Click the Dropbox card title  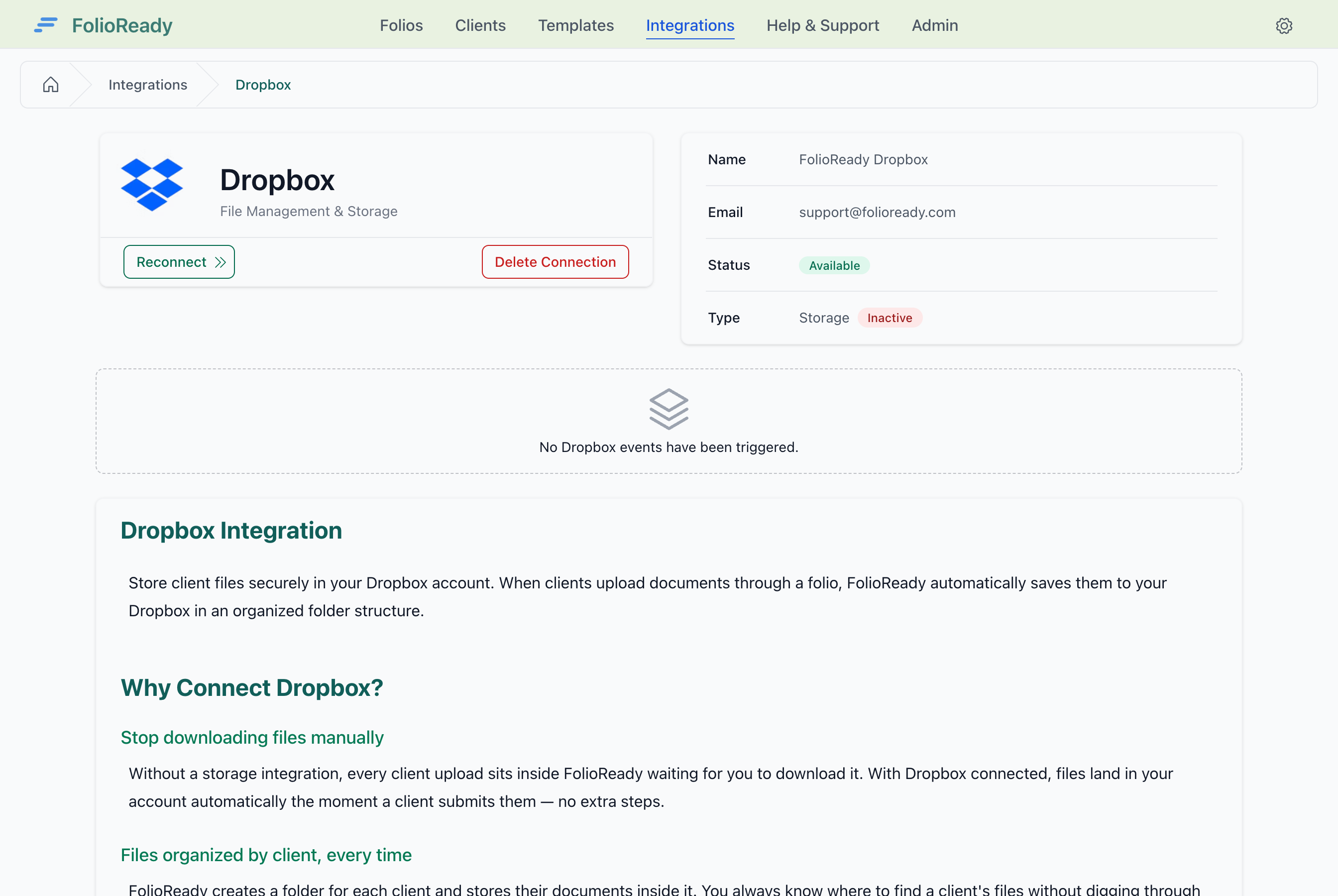tap(277, 180)
